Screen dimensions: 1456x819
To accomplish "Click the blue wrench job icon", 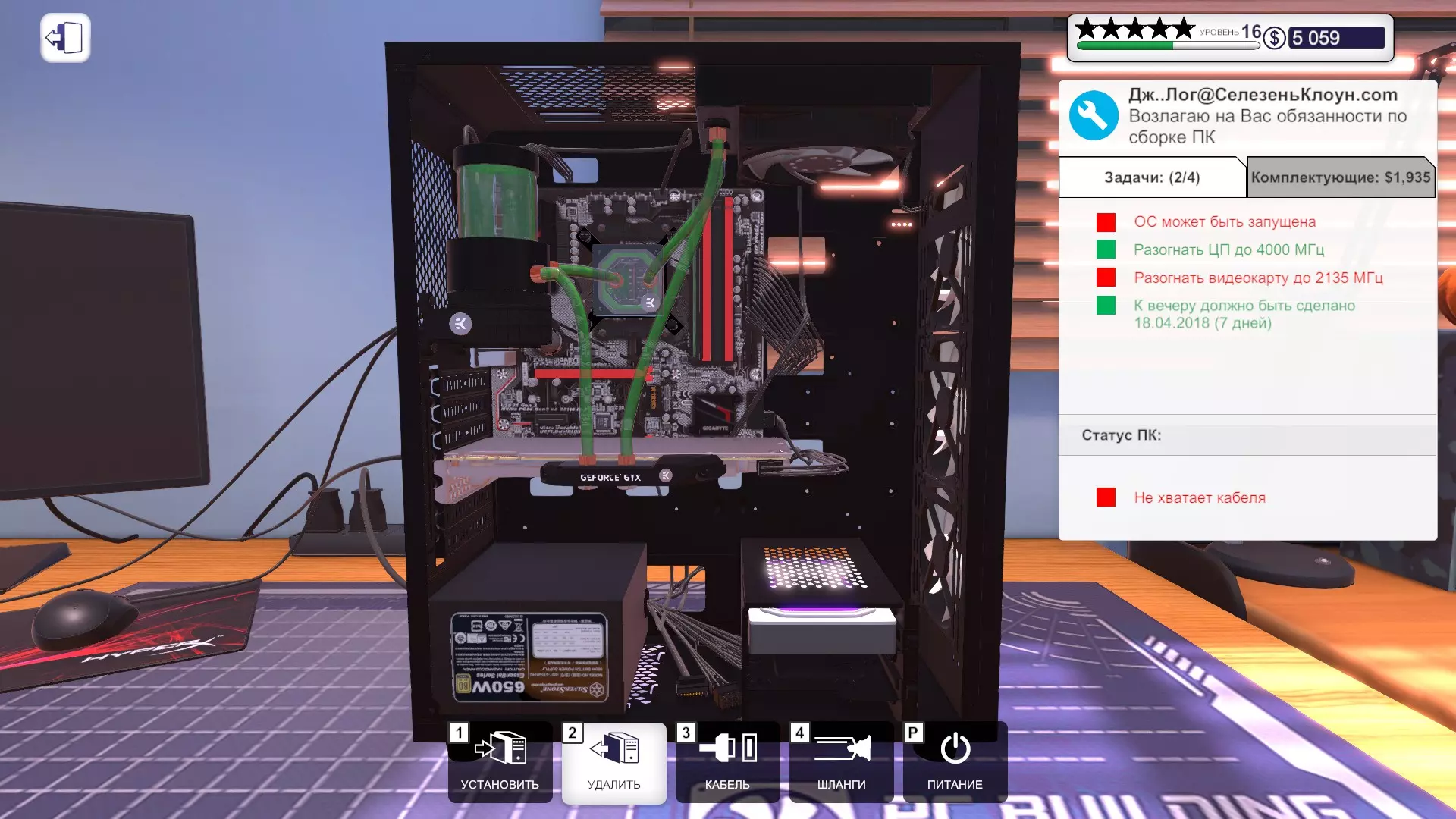I will (1093, 116).
